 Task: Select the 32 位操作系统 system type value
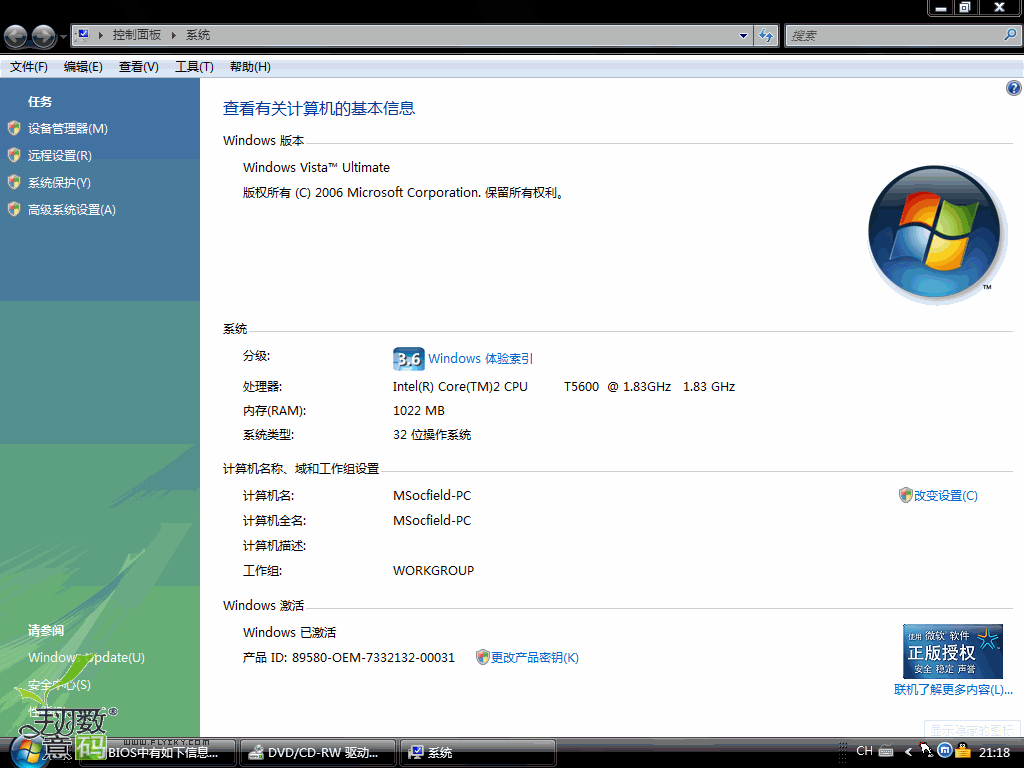pos(432,435)
